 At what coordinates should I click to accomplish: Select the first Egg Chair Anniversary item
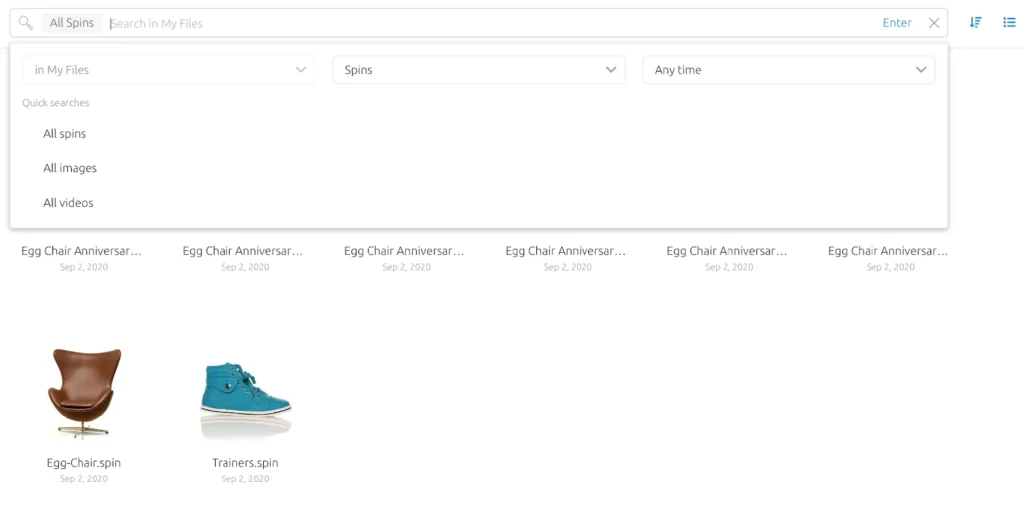pyautogui.click(x=82, y=252)
